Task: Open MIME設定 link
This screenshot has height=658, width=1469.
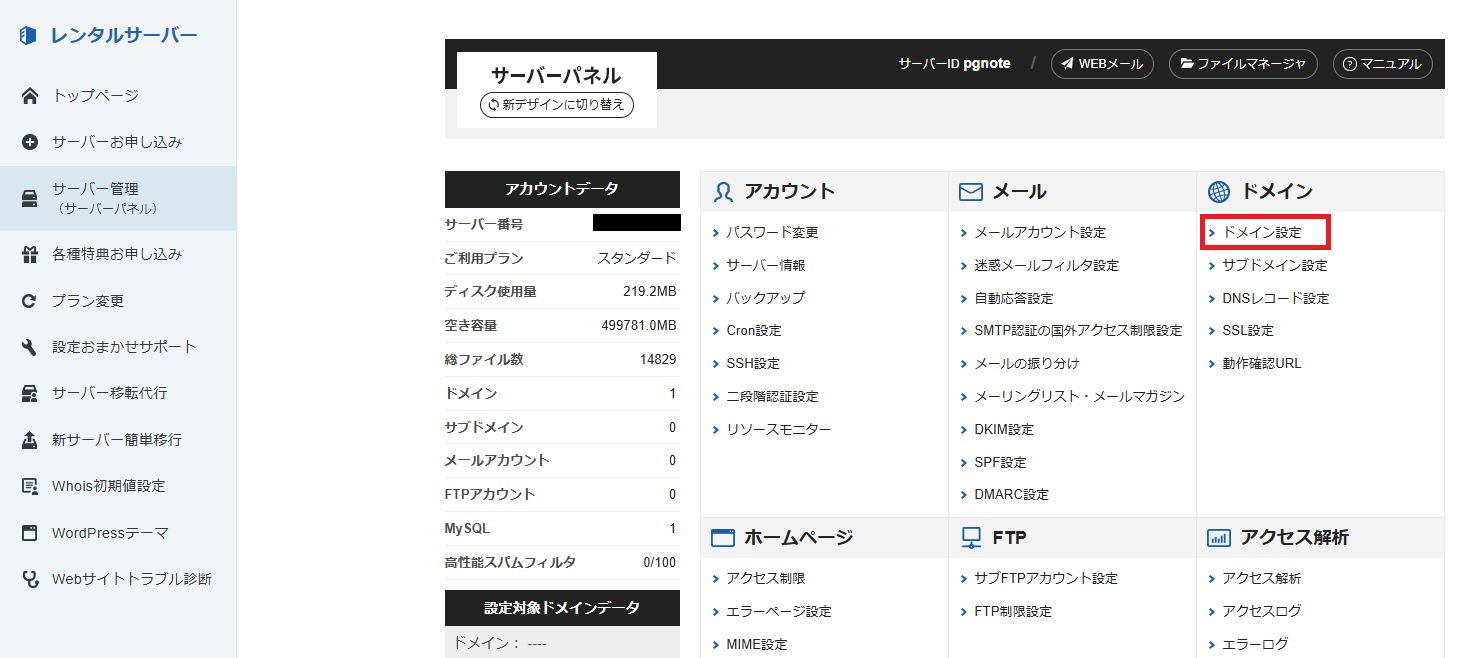Action: pos(757,644)
